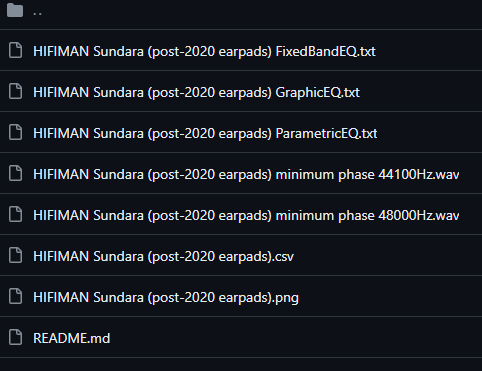Click file icon next to 48000Hz.wav file
Image resolution: width=482 pixels, height=371 pixels.
tap(15, 215)
